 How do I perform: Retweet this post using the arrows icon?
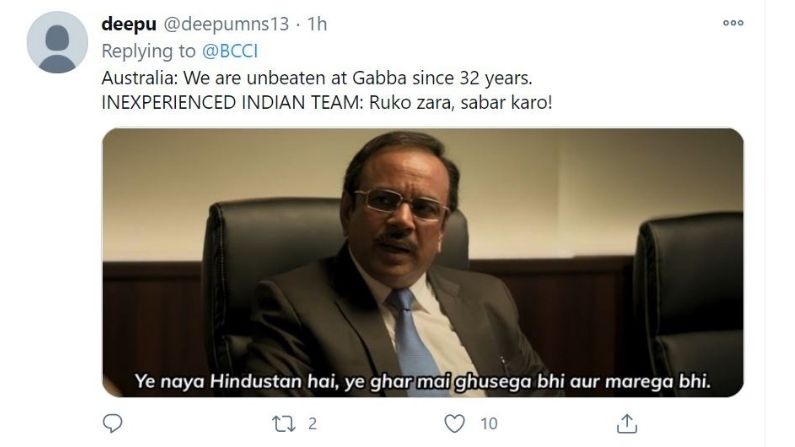point(283,424)
